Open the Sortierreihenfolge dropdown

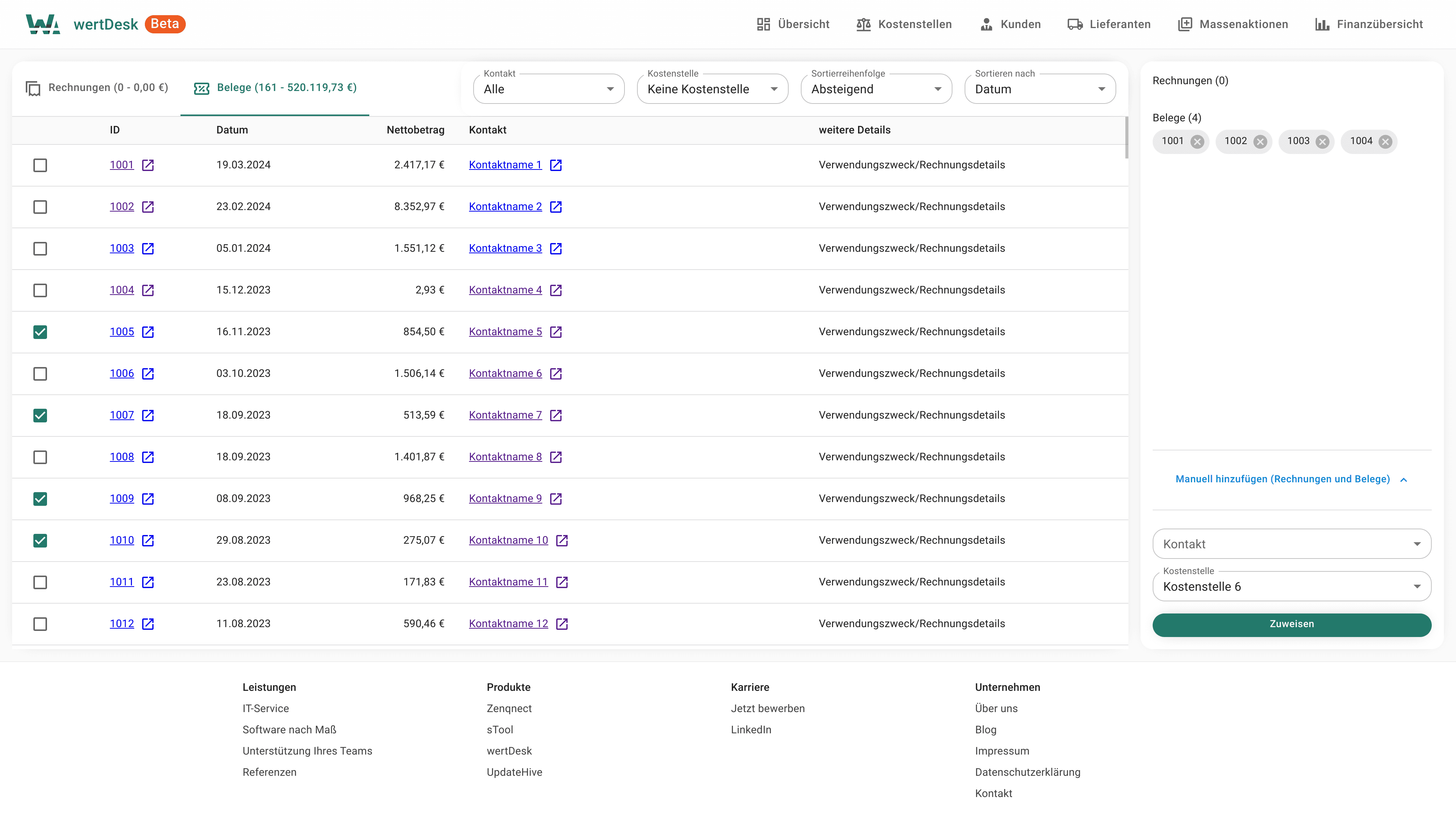coord(875,89)
